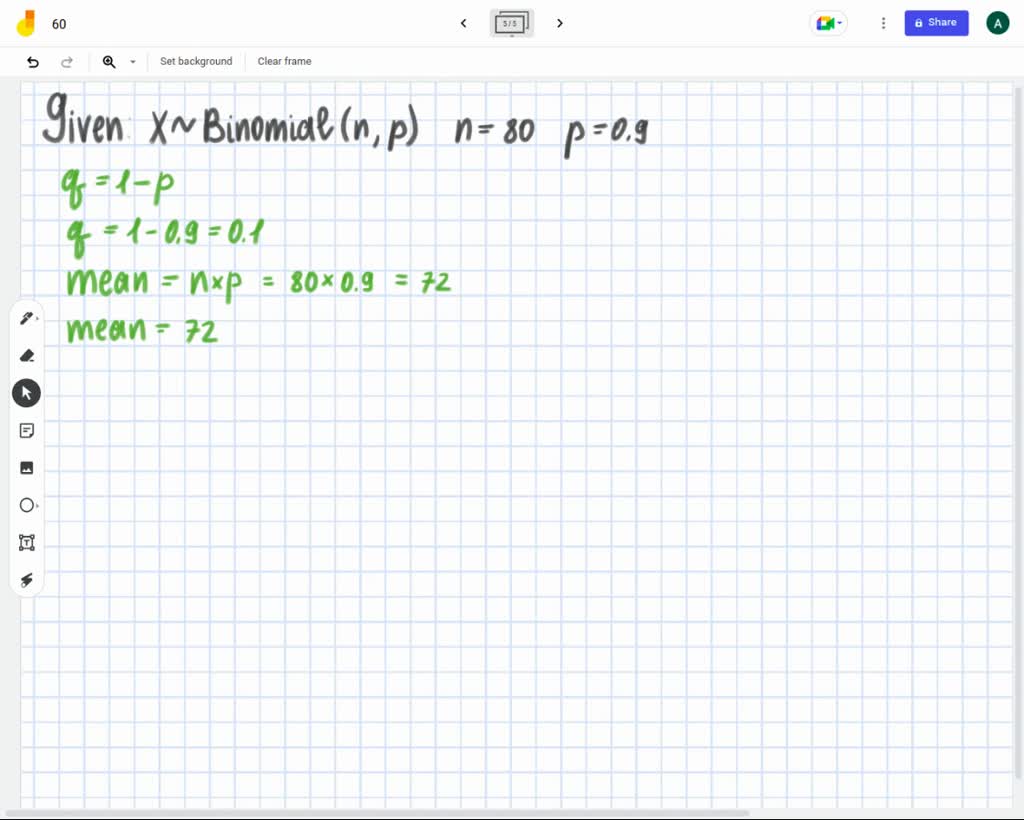
Task: Select the Eraser tool
Action: 27,355
